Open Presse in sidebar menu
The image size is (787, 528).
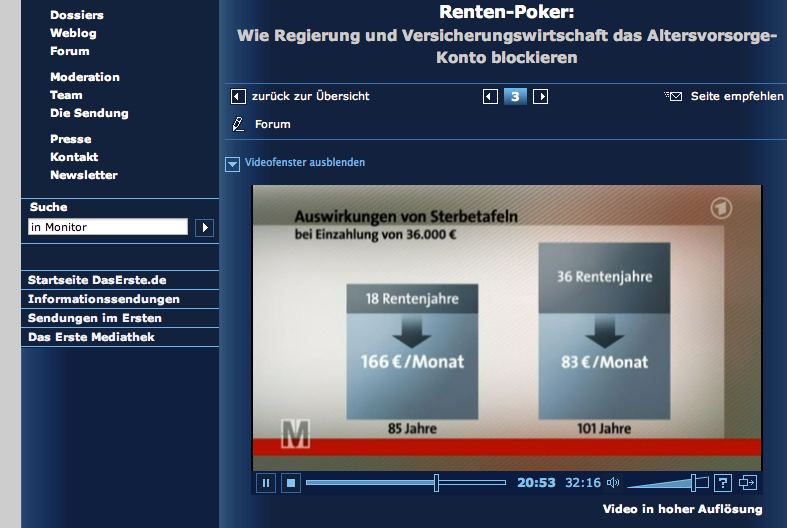pyautogui.click(x=71, y=139)
